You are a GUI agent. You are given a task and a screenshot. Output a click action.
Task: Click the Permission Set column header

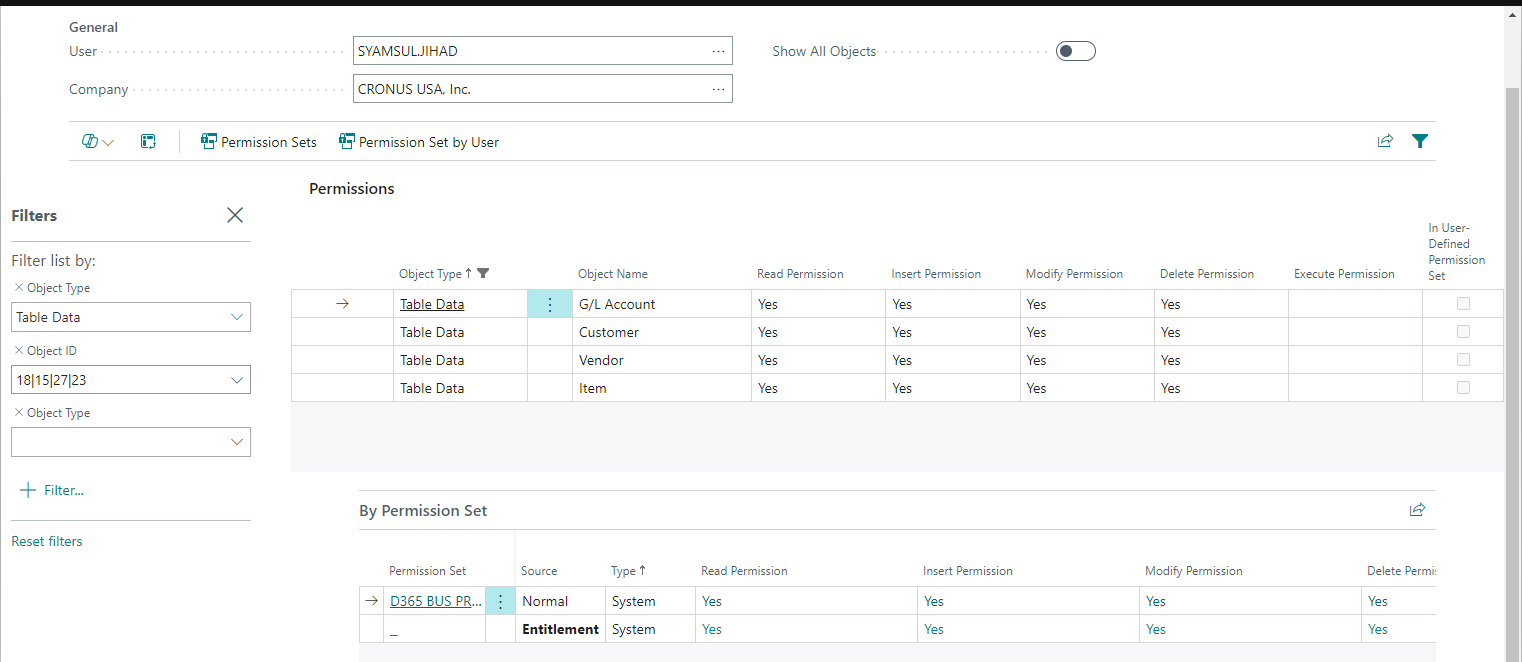point(427,571)
